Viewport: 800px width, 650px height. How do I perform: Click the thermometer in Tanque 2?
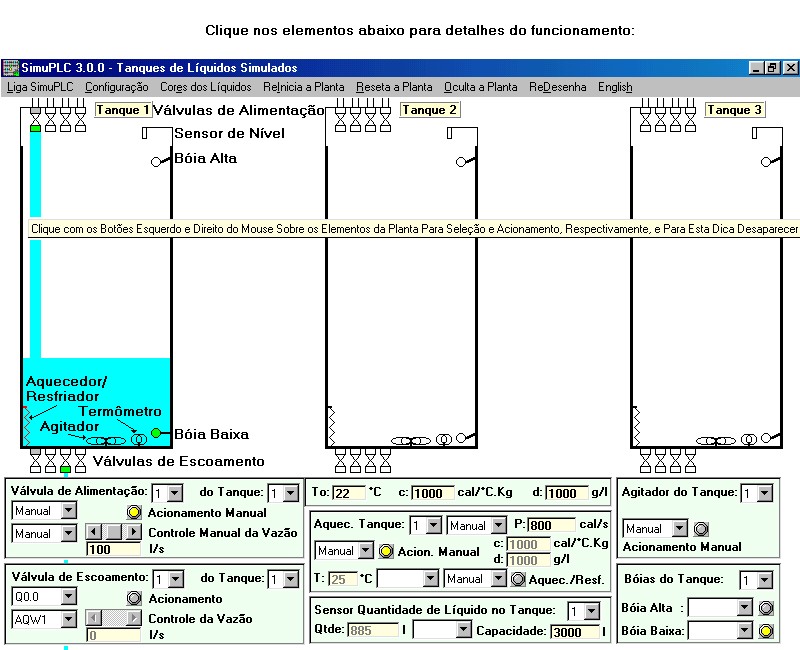pyautogui.click(x=444, y=439)
